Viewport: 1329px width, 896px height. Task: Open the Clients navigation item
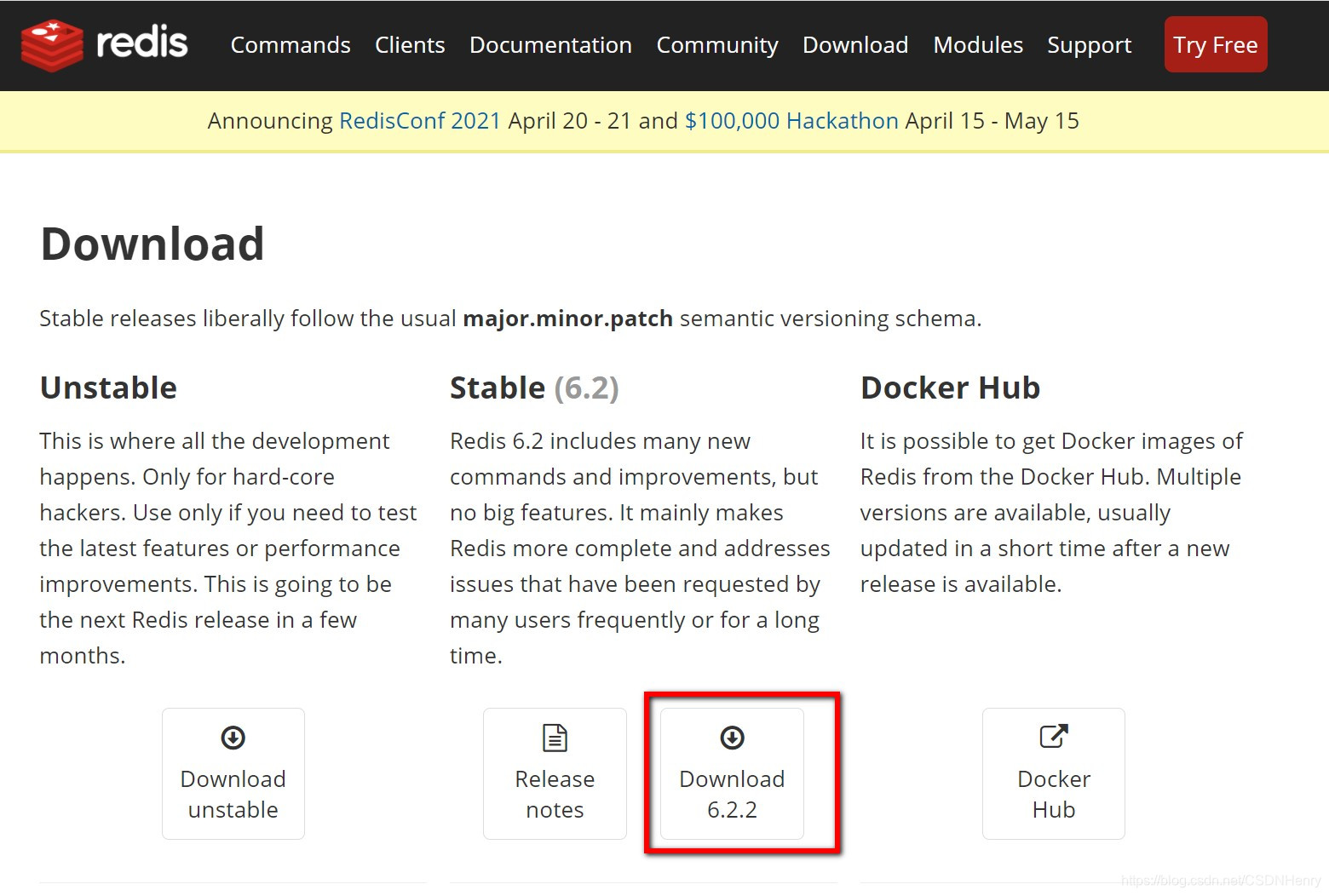tap(410, 45)
